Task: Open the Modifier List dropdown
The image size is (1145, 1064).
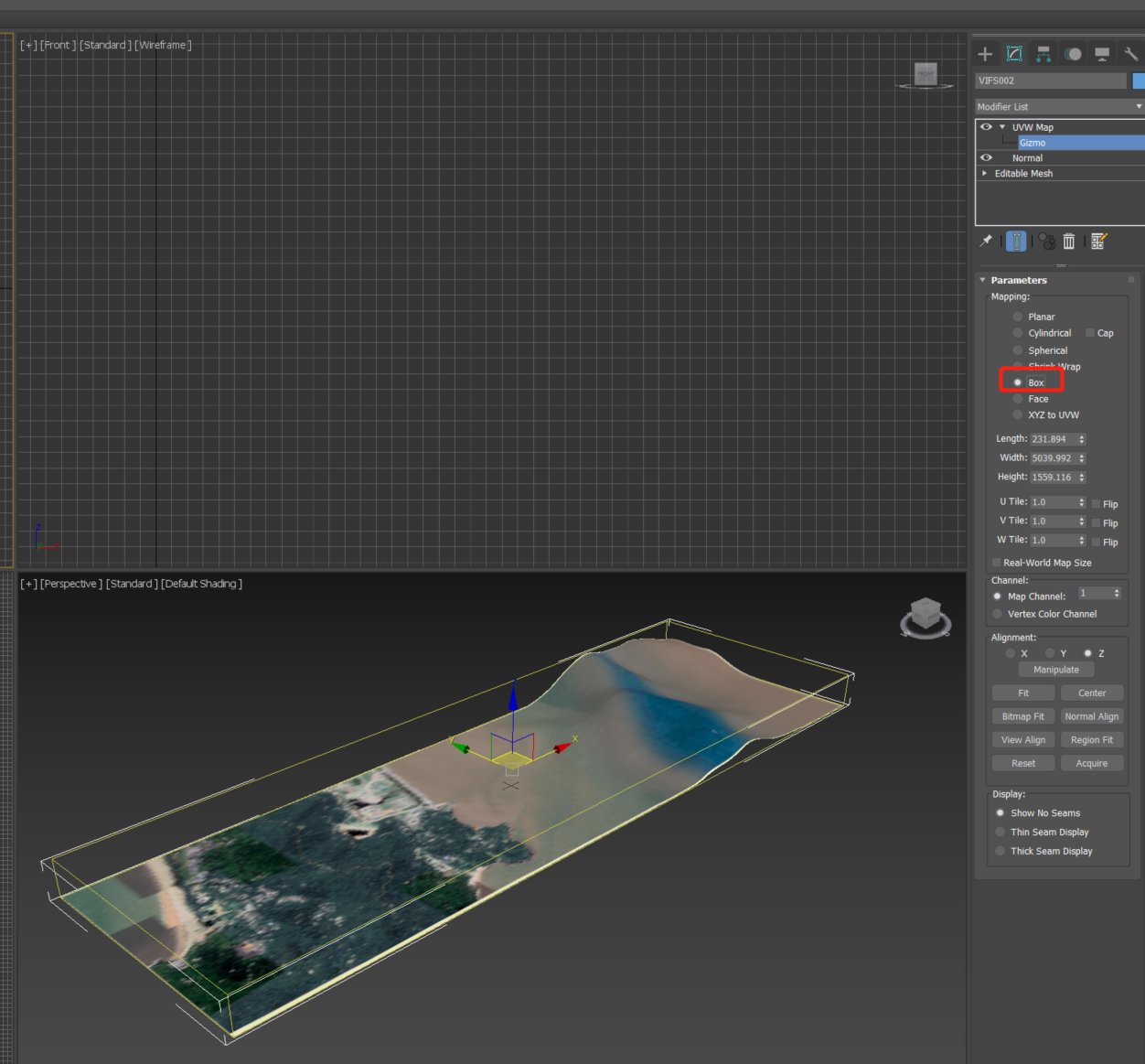Action: pyautogui.click(x=1137, y=106)
